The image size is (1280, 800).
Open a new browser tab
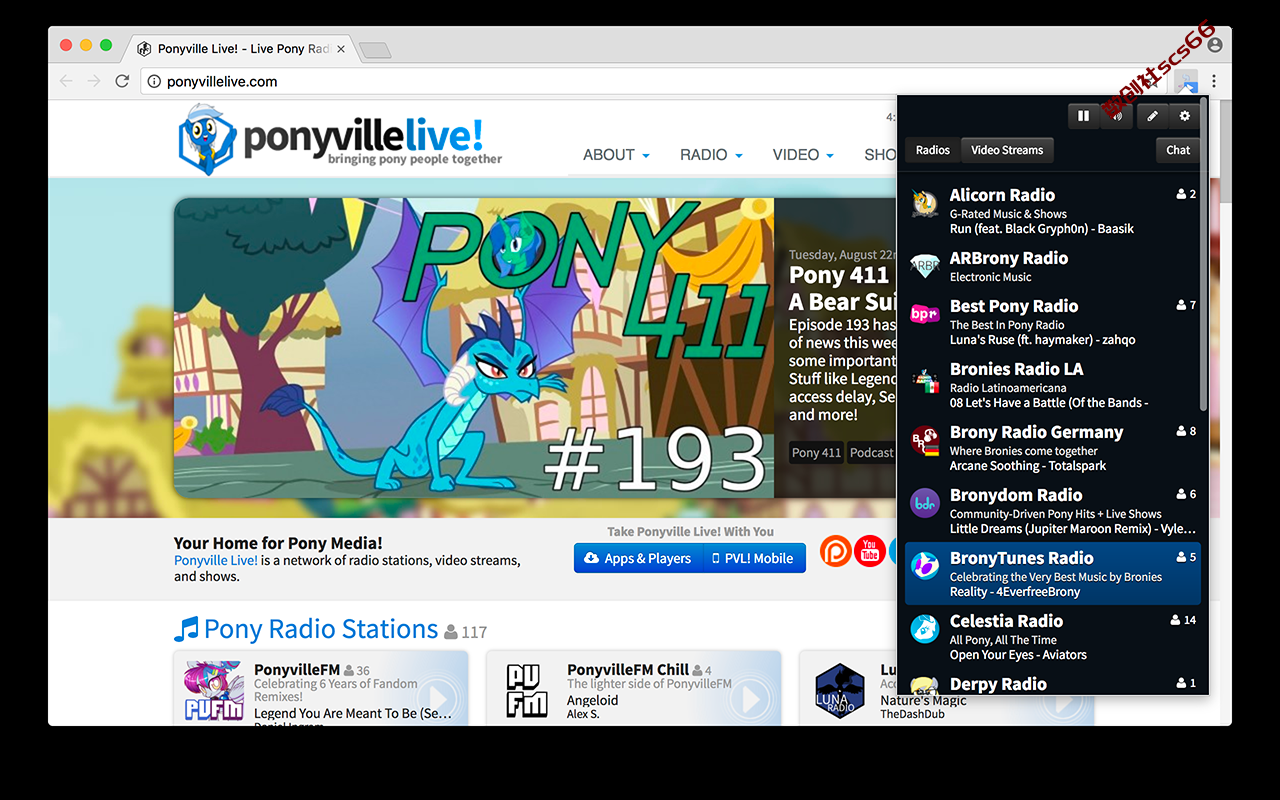tap(374, 50)
